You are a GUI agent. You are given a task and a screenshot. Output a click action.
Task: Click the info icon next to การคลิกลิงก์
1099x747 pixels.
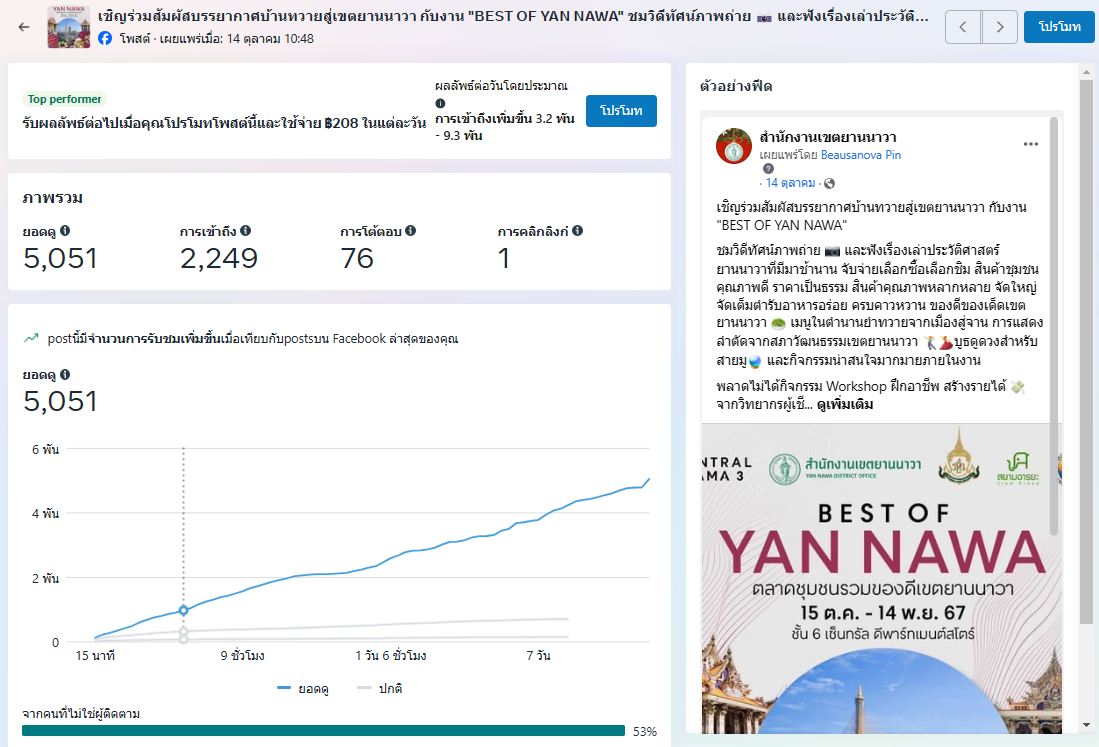pyautogui.click(x=577, y=231)
